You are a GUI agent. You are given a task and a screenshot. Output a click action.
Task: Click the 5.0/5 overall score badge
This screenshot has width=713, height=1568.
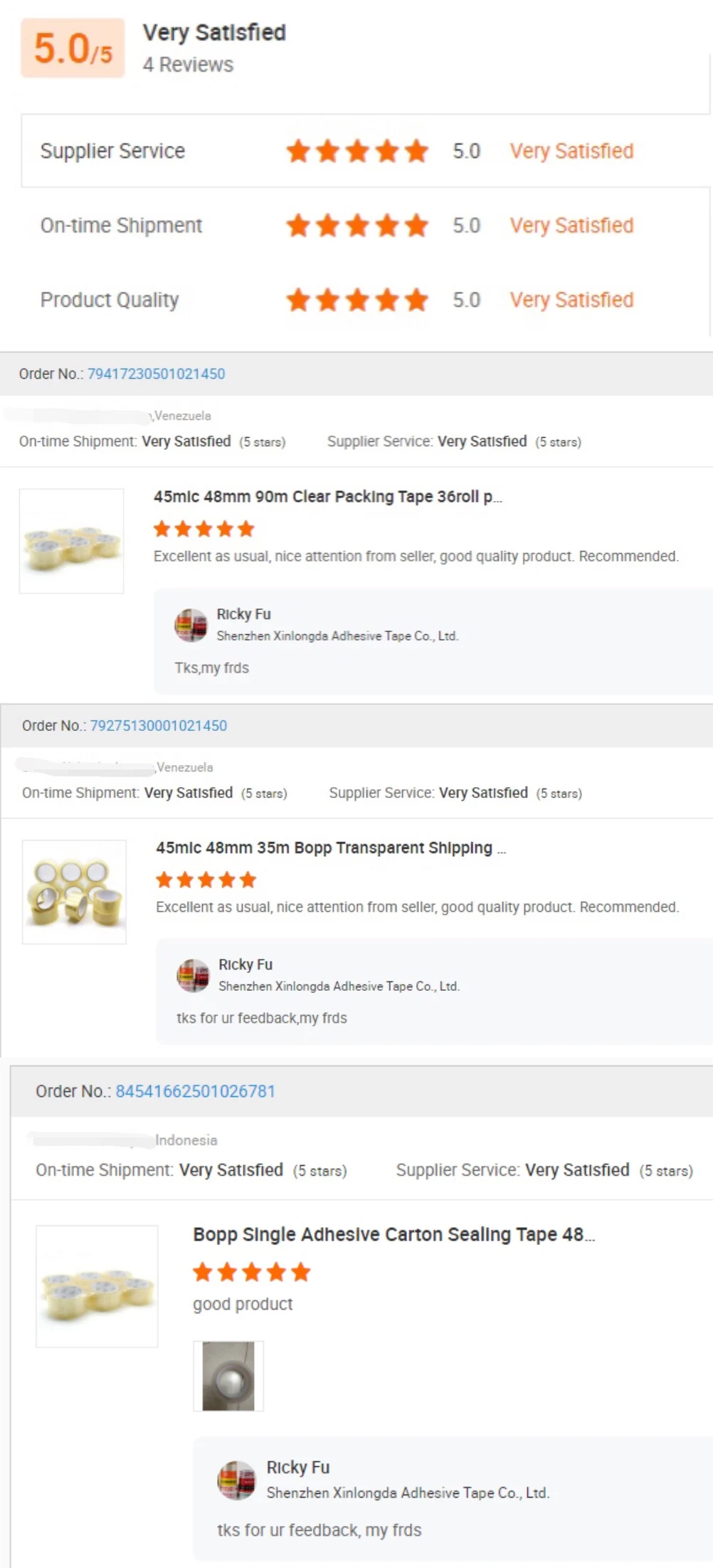[73, 48]
